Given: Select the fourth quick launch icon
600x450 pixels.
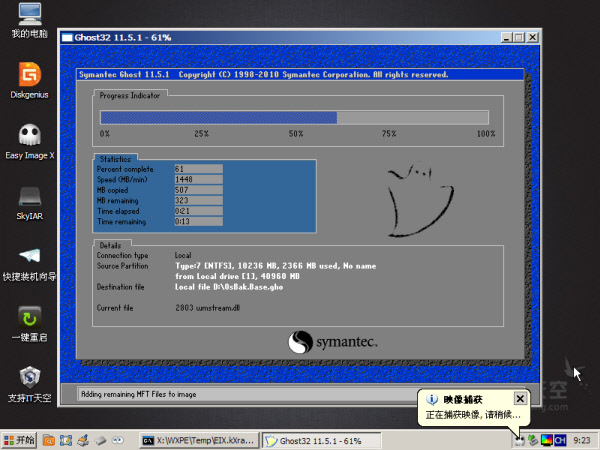Looking at the screenshot, I should click(100, 440).
